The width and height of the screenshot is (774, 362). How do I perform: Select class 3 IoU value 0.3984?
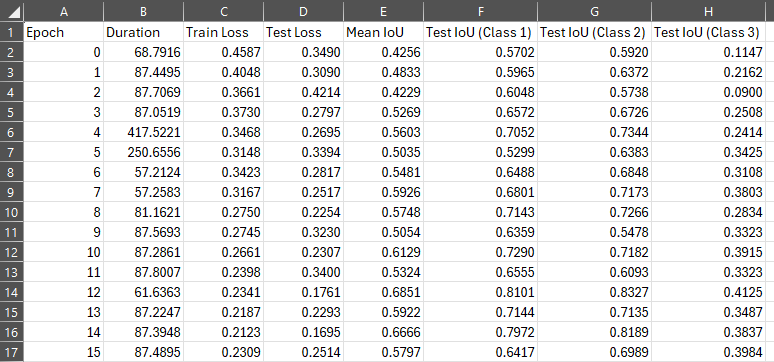click(x=708, y=353)
